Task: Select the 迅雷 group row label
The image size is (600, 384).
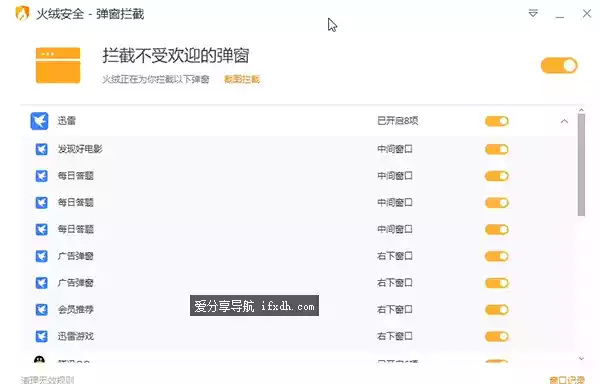Action: point(67,121)
